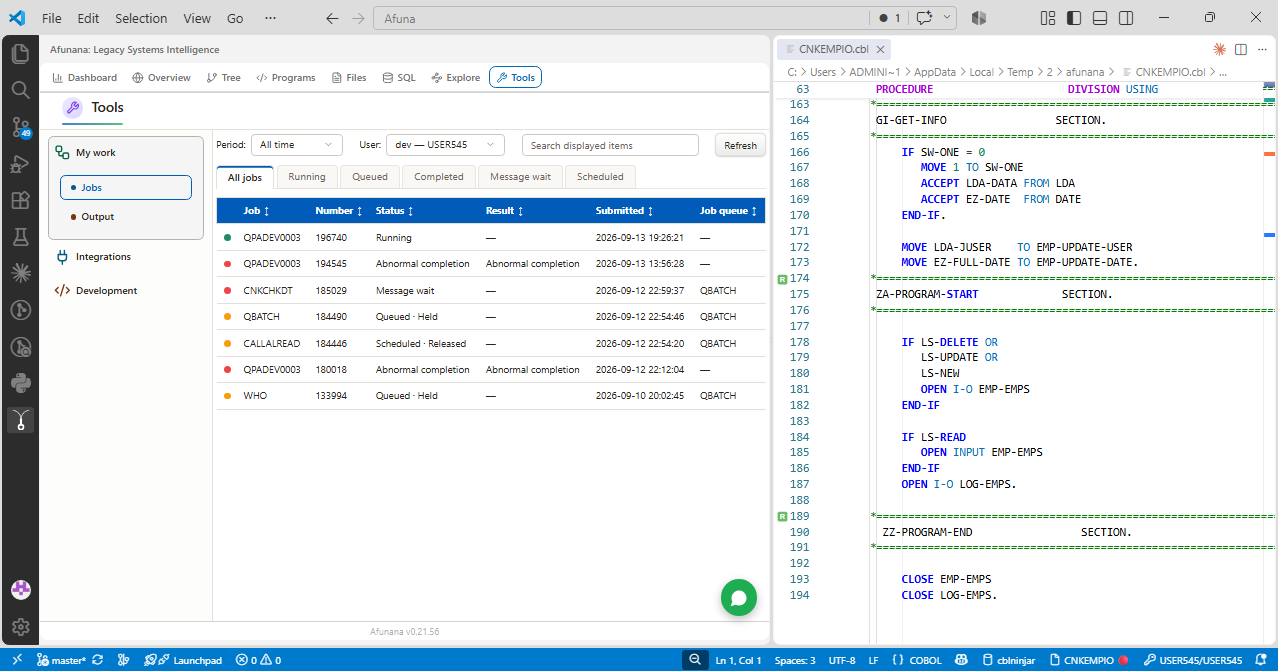Open the Explorer view in activity bar
1278x671 pixels.
point(19,53)
